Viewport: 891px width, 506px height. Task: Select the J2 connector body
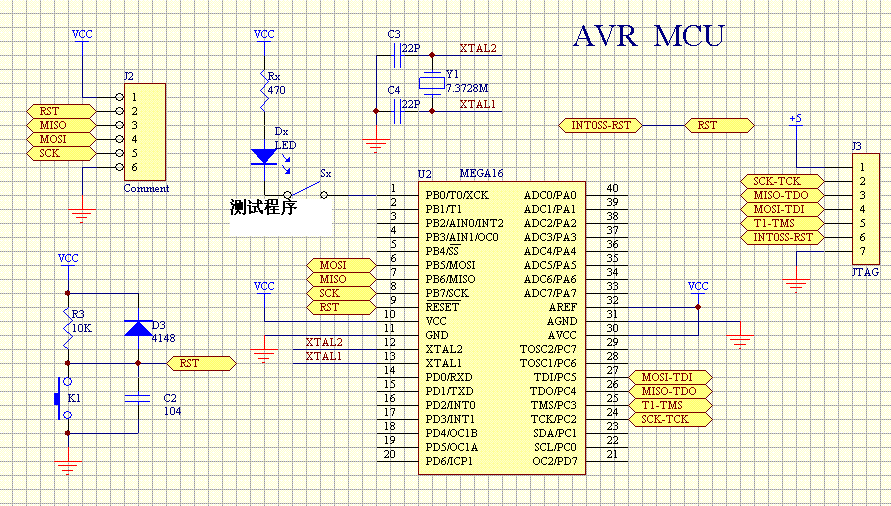(143, 131)
